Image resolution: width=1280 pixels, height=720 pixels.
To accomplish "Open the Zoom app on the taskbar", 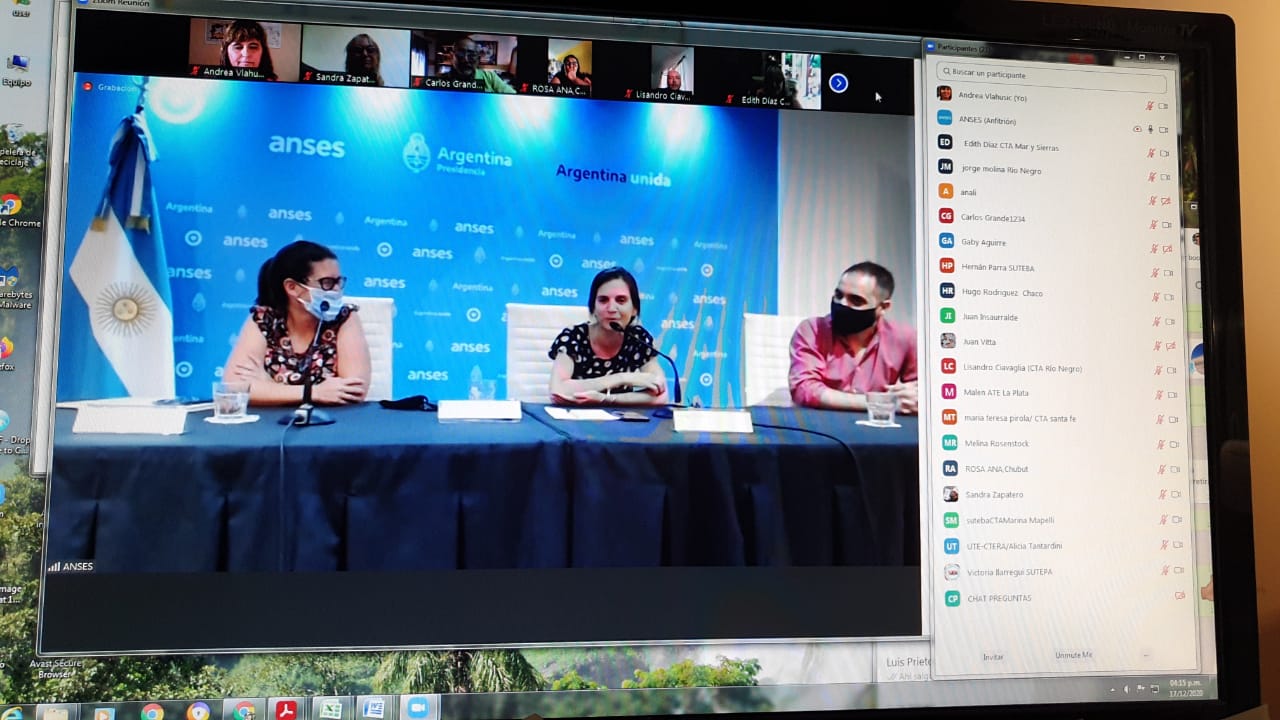I will click(418, 708).
